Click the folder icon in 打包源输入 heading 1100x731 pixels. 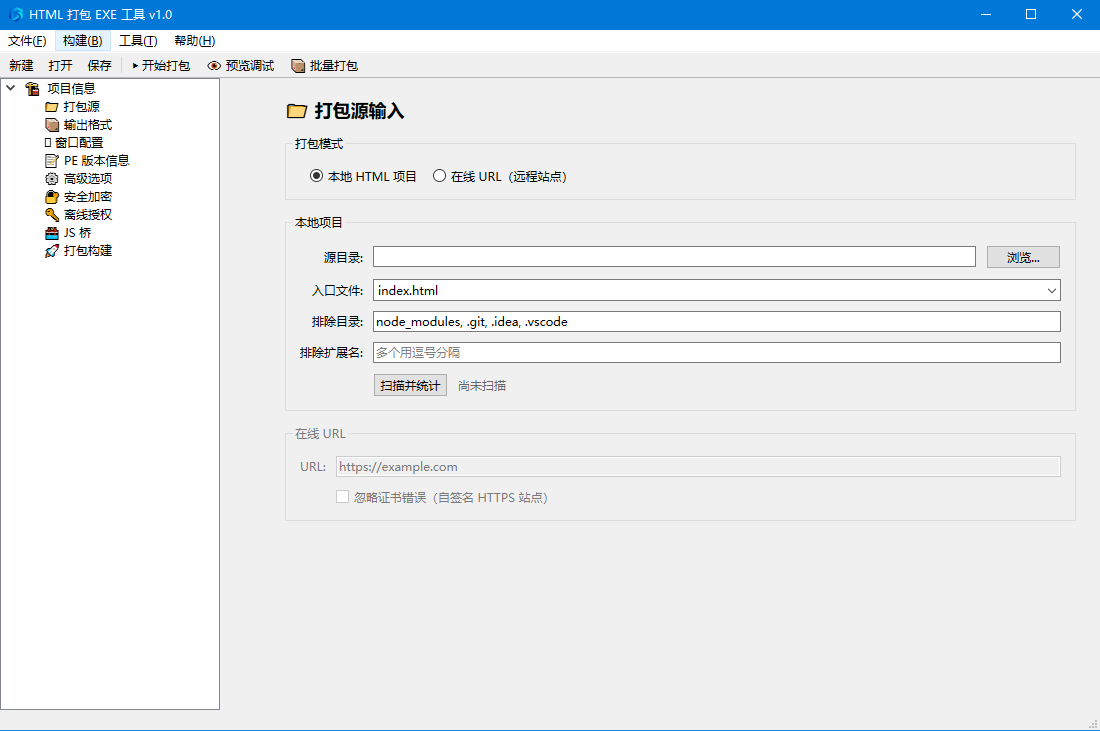tap(297, 111)
